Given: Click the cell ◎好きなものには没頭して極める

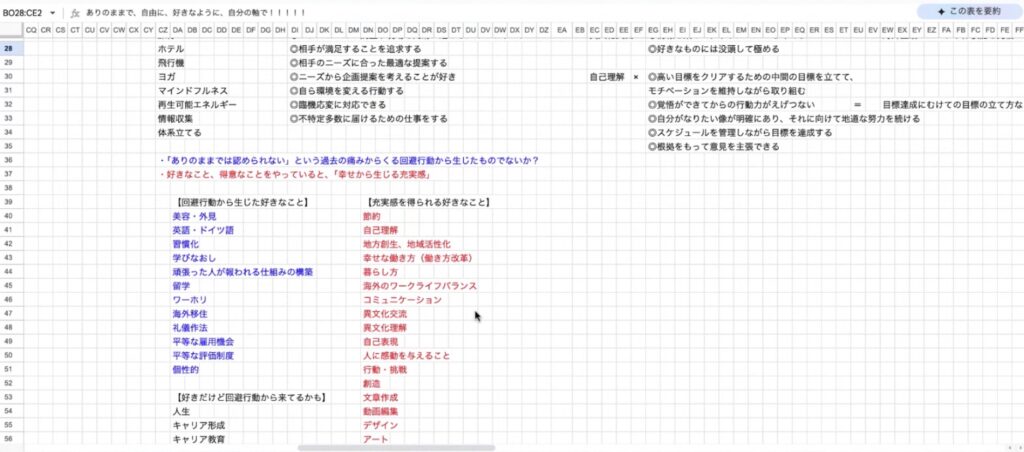Looking at the screenshot, I should point(713,49).
